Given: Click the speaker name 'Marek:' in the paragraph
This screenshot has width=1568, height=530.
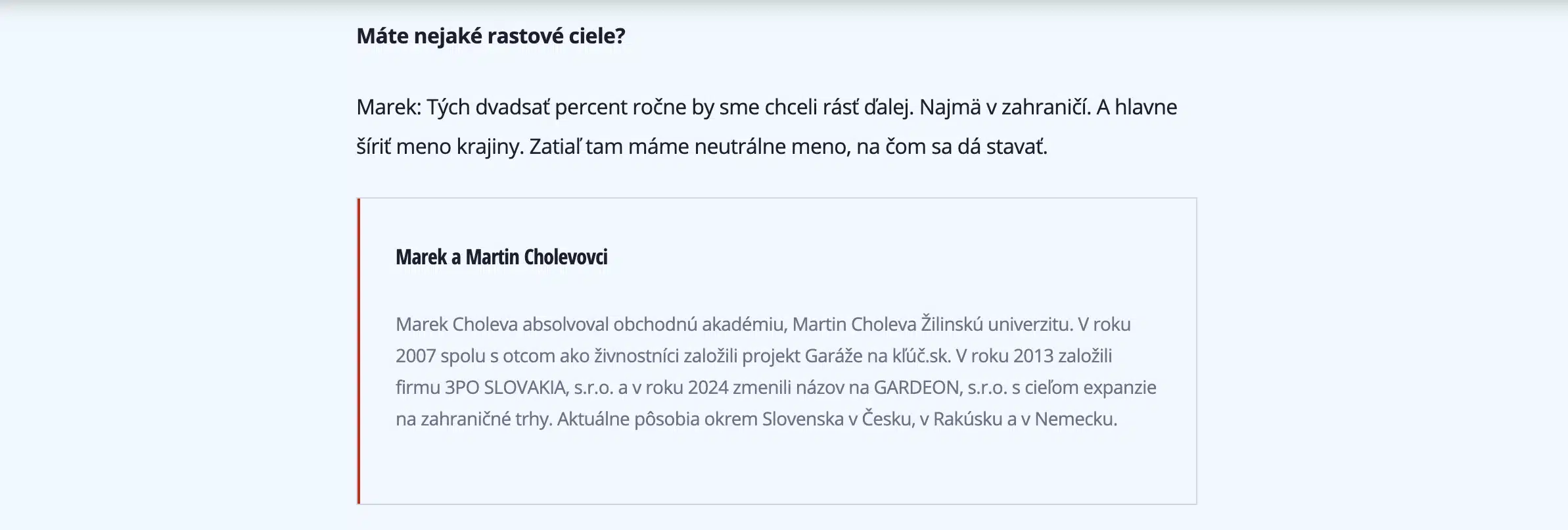Looking at the screenshot, I should point(388,107).
